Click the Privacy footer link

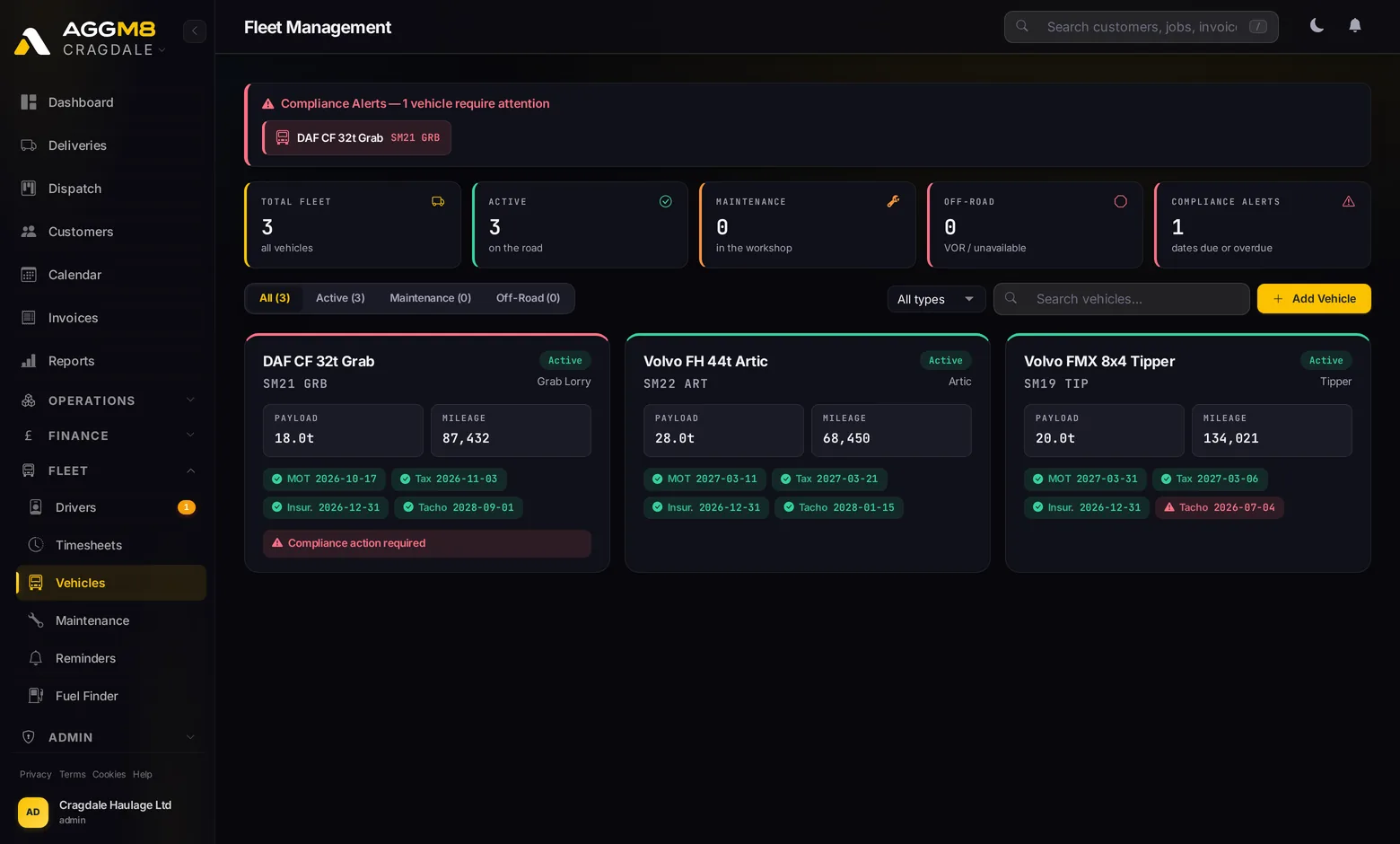click(36, 775)
